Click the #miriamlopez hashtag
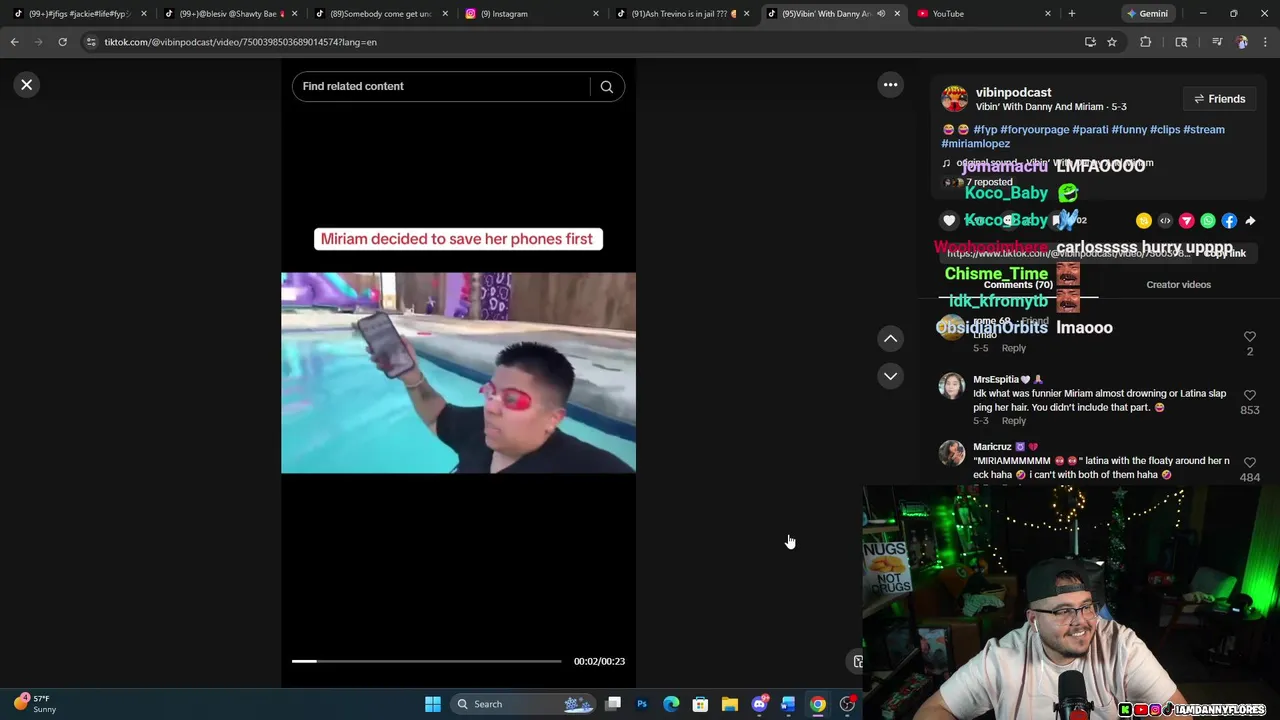The image size is (1280, 720). pos(976,143)
